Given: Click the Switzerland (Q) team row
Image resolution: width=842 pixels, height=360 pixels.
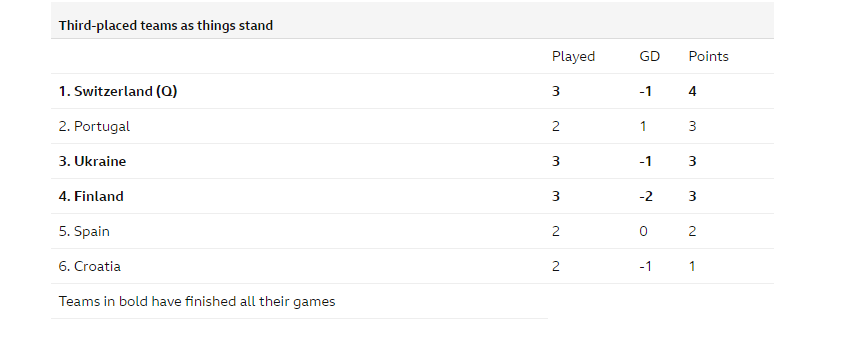Looking at the screenshot, I should 412,91.
